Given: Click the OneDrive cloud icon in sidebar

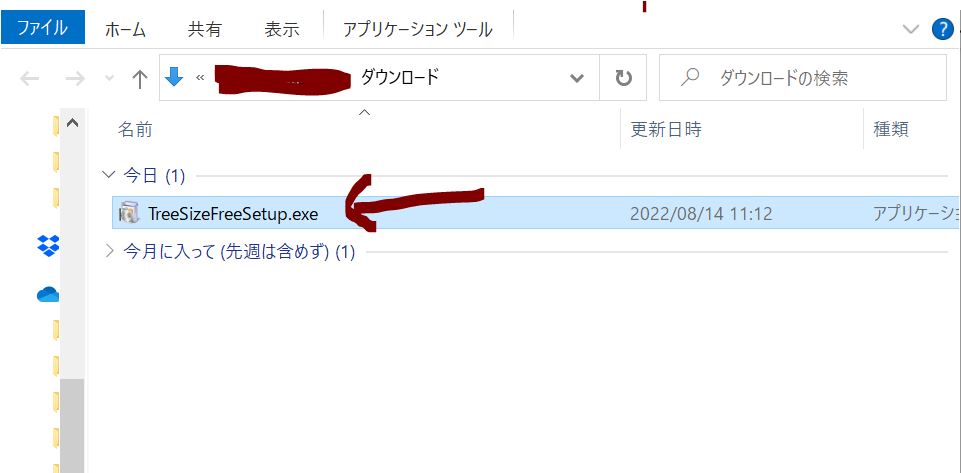Looking at the screenshot, I should 47,294.
